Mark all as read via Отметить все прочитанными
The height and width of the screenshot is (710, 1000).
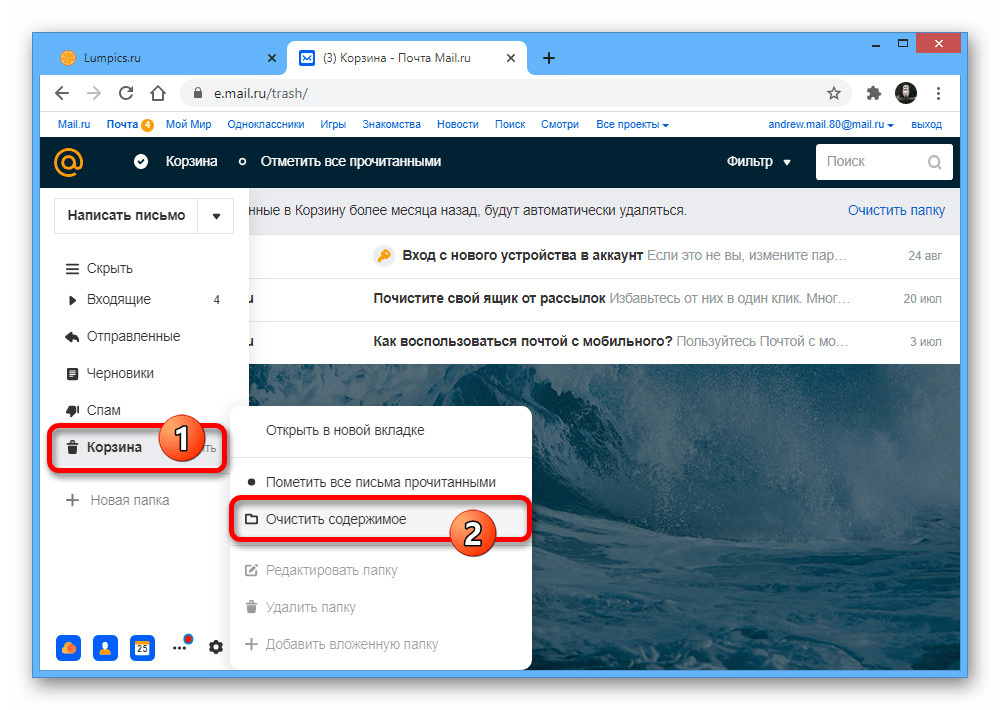(350, 162)
